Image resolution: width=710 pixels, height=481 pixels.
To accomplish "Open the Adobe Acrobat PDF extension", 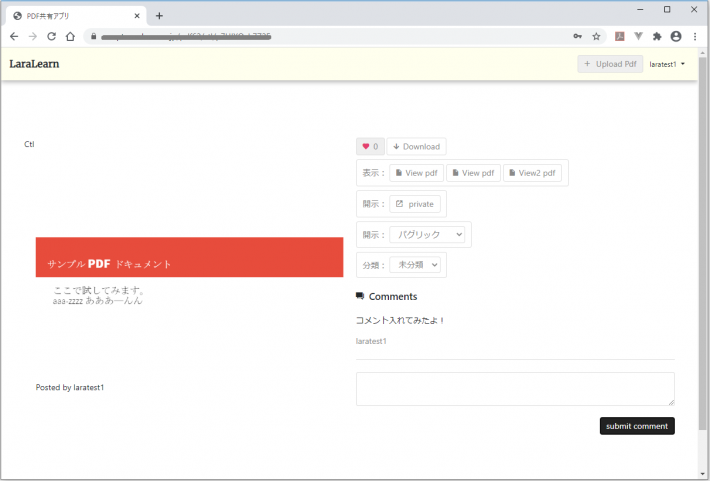I will pos(620,36).
